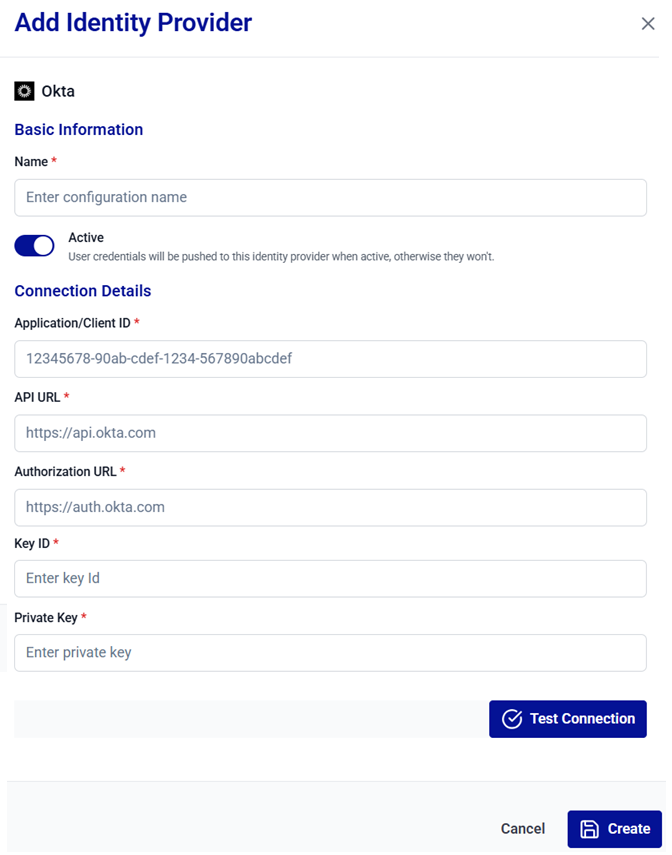
Task: Click the Active label text
Action: tap(86, 238)
